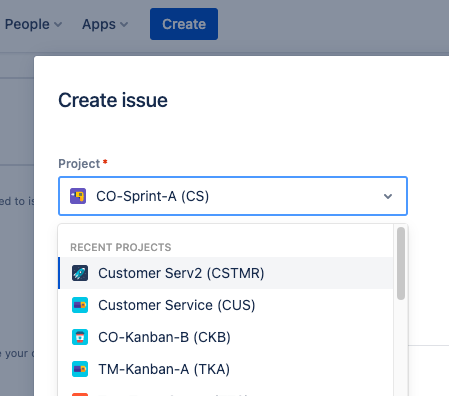Click the CO-Sprint-A project avatar icon

tap(78, 196)
